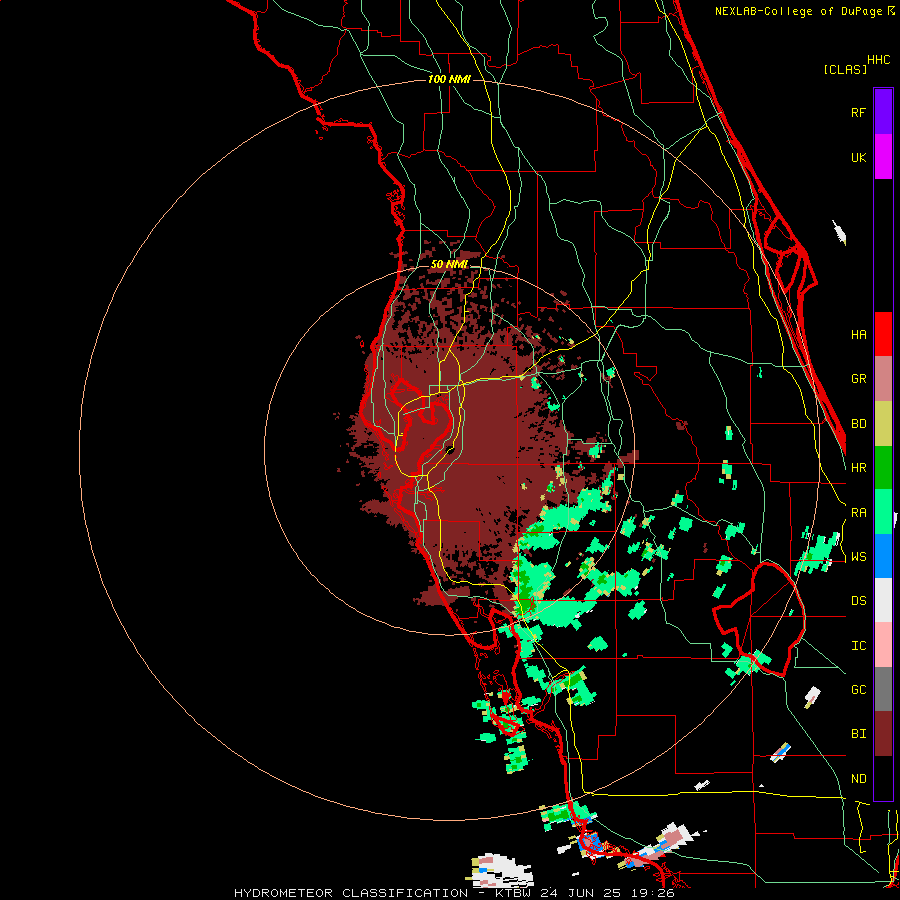
Task: Click the dark green HR legend swatch
Action: pos(883,468)
